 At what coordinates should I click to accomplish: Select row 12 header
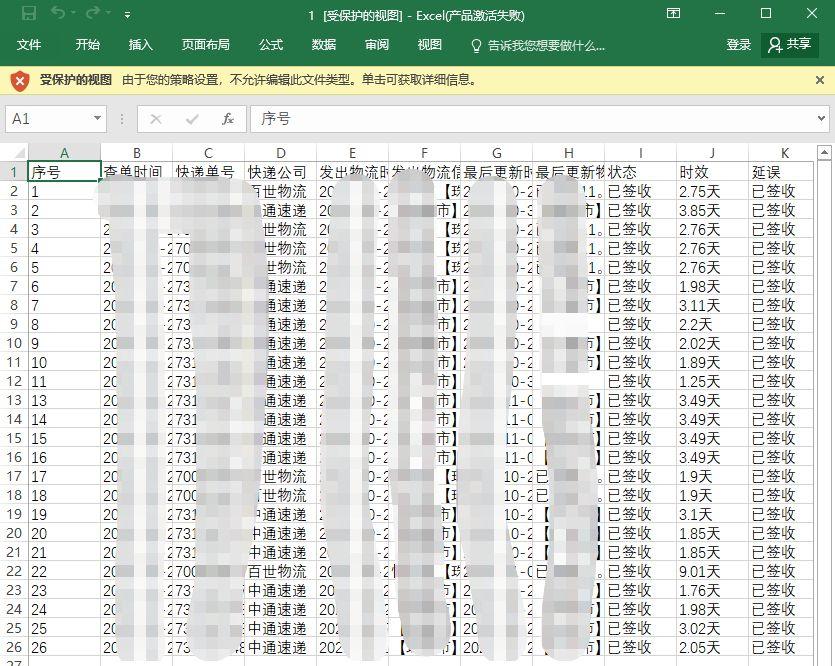[14, 382]
